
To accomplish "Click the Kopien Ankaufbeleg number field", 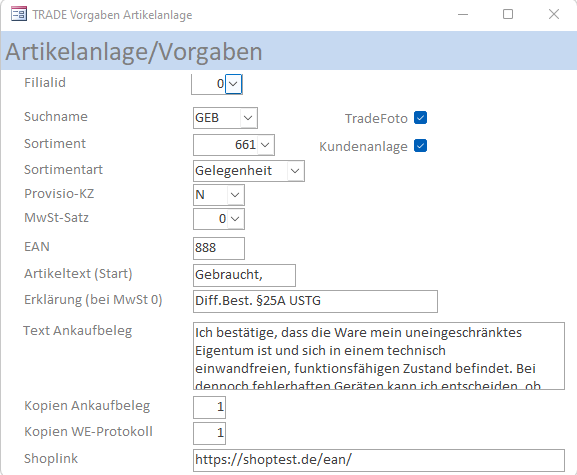I will [209, 407].
